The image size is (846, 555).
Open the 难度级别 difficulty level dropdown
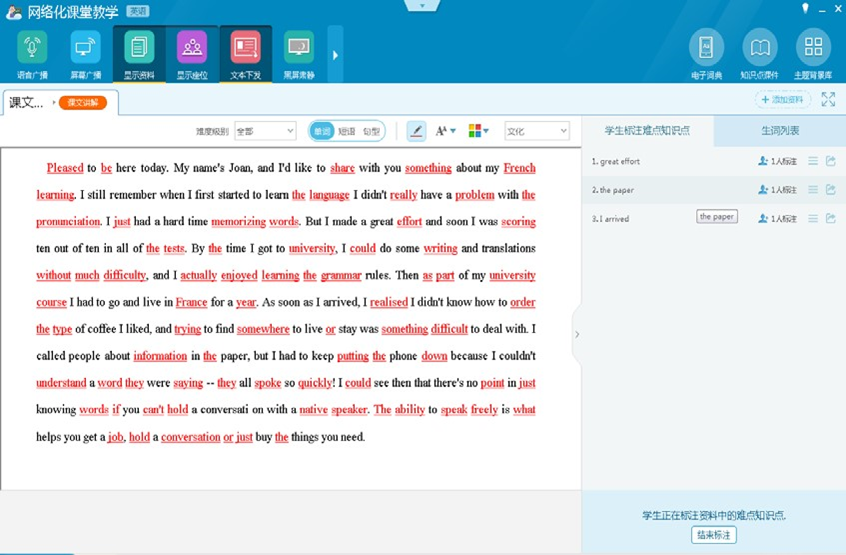pyautogui.click(x=265, y=131)
